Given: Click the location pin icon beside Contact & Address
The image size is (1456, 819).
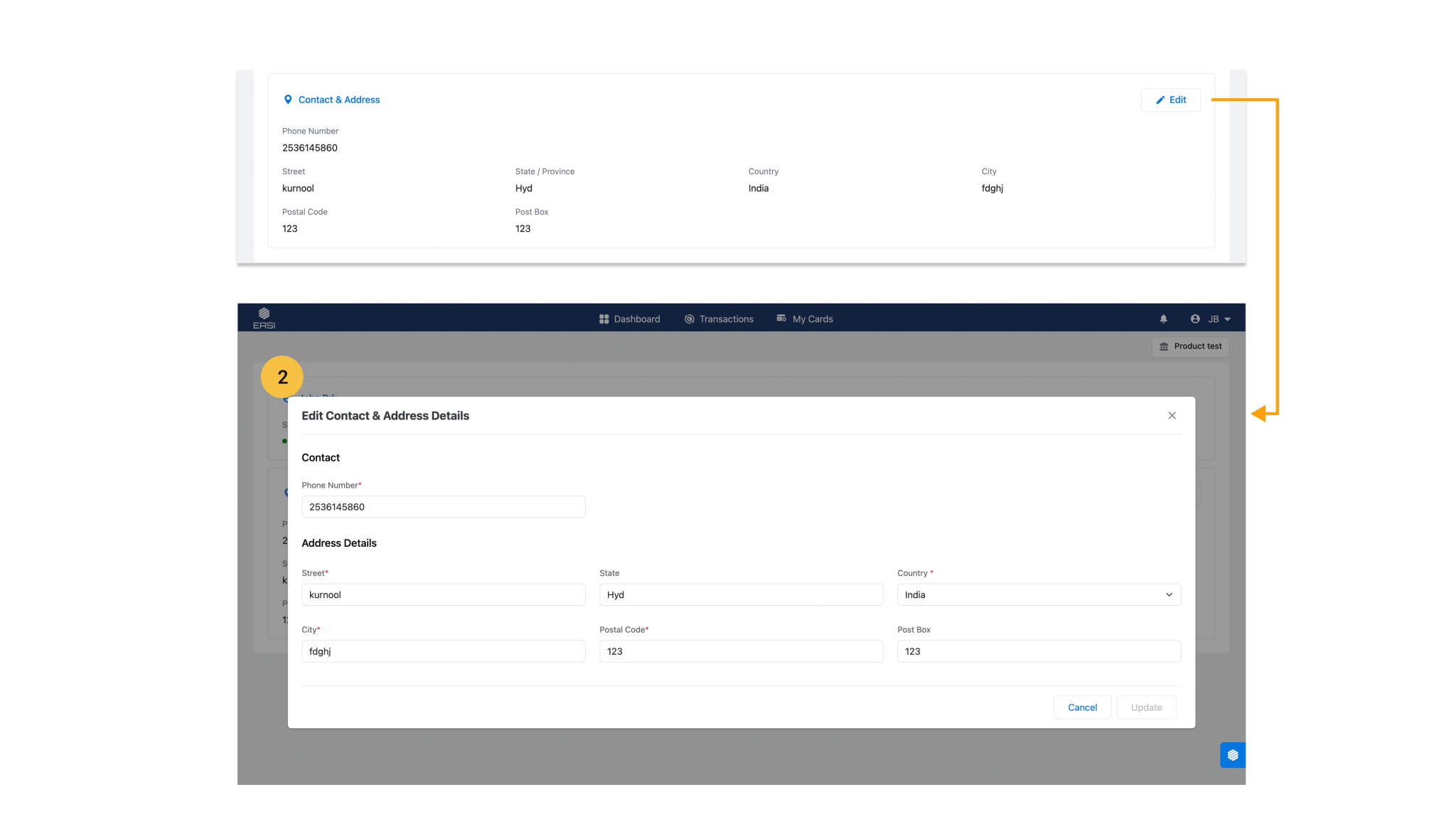Looking at the screenshot, I should coord(288,100).
